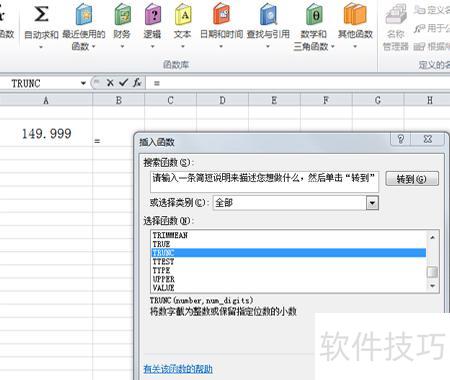
Task: Expand the Text (文本) dropdown arrow
Action: (x=183, y=47)
